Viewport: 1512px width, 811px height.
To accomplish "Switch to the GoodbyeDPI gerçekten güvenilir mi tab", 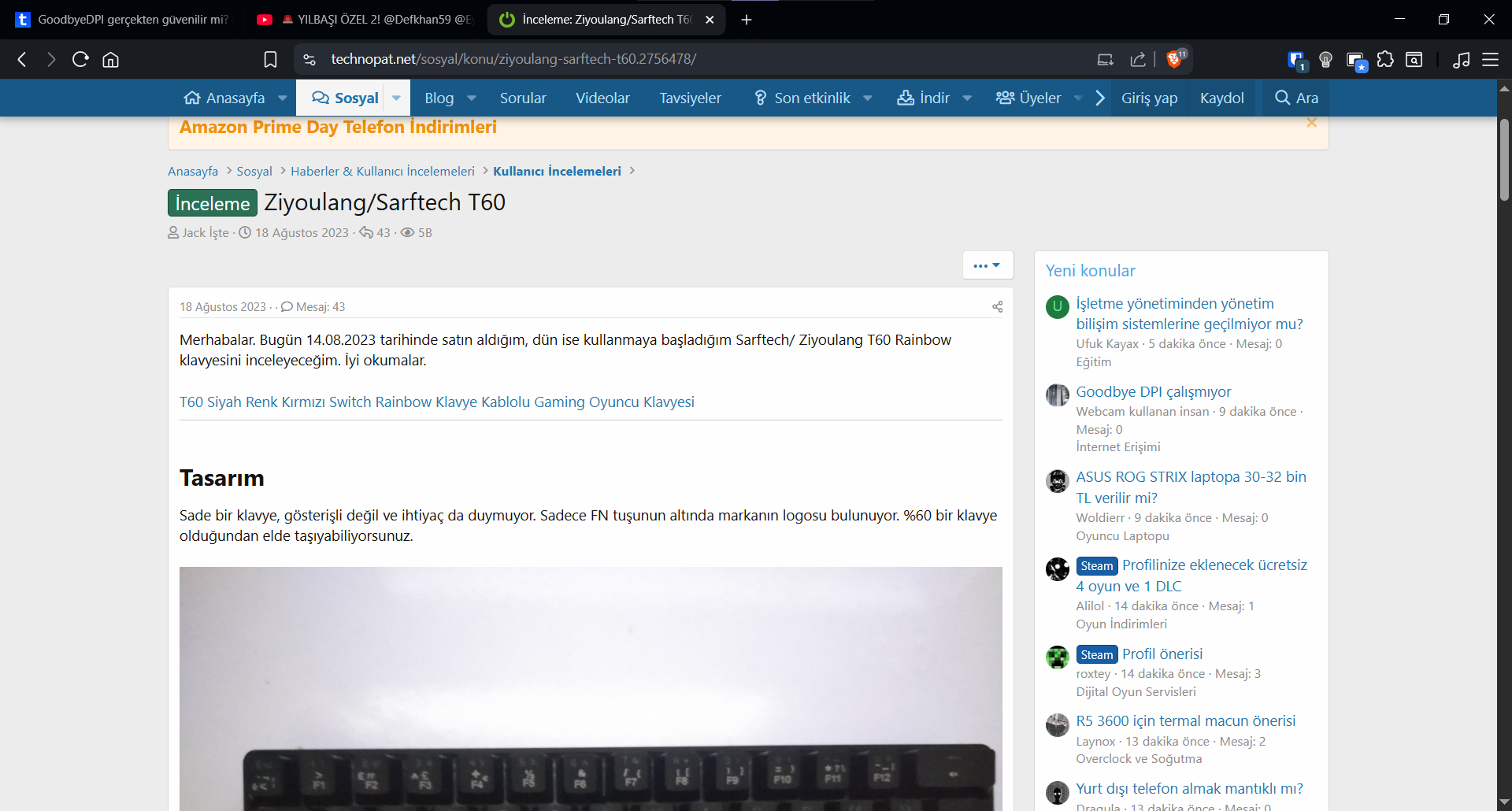I will 122,20.
